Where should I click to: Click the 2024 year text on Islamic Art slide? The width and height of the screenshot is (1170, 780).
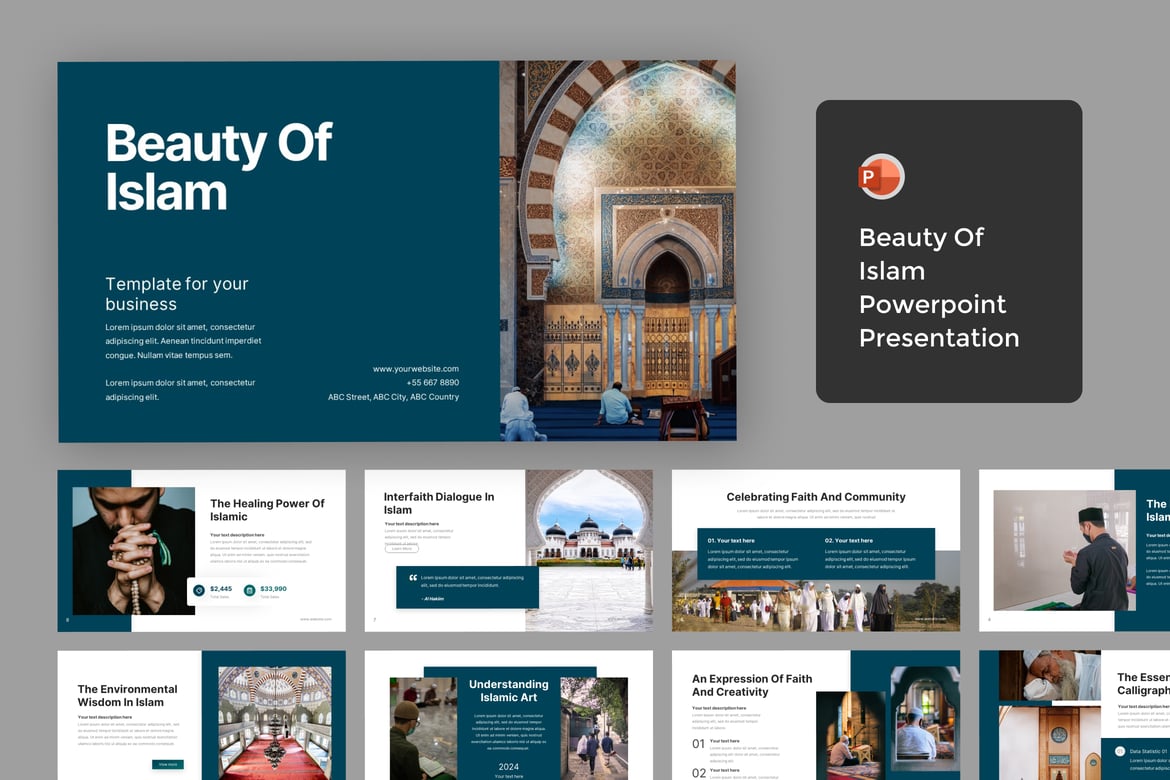[509, 767]
